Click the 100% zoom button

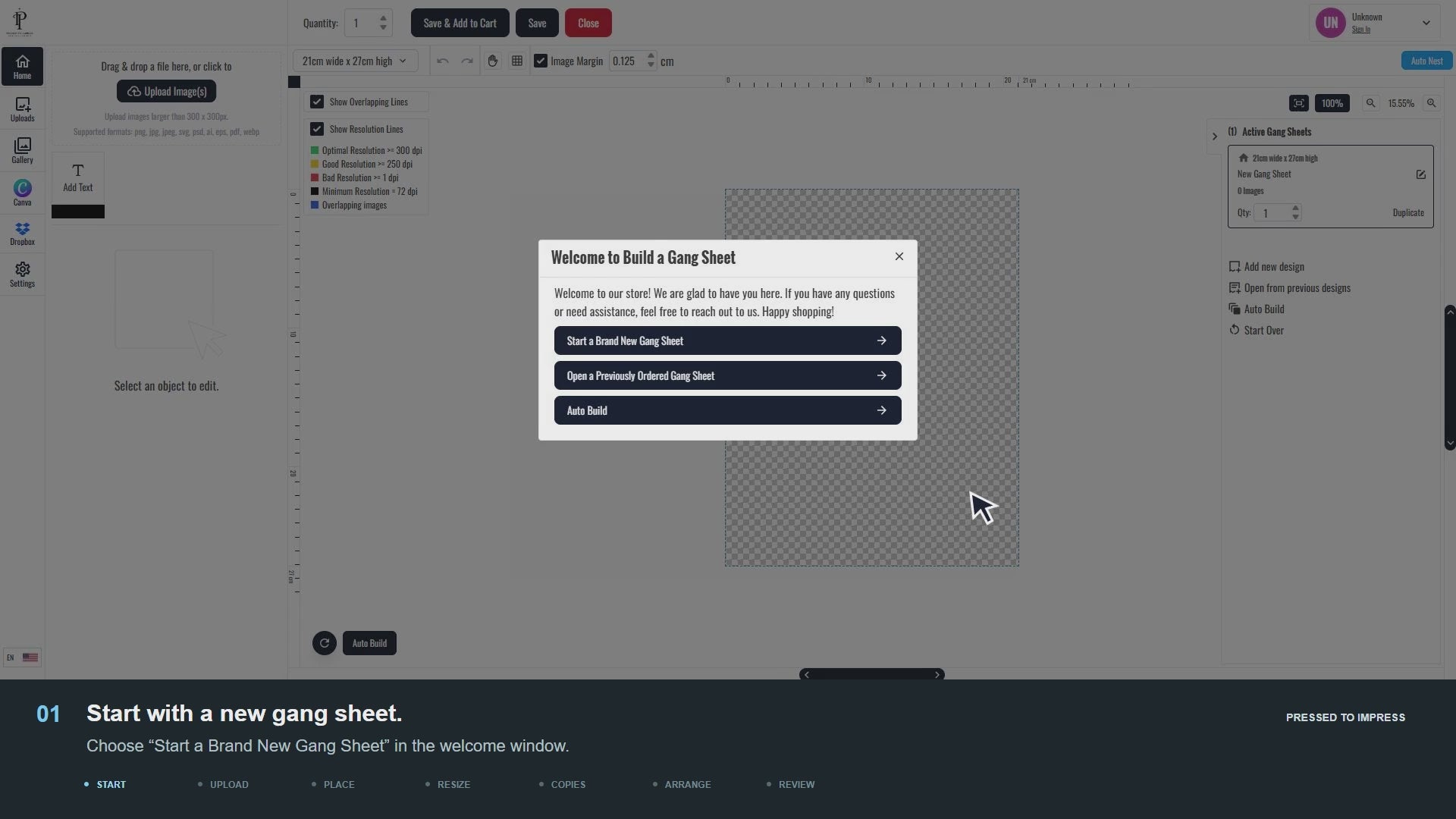tap(1332, 103)
